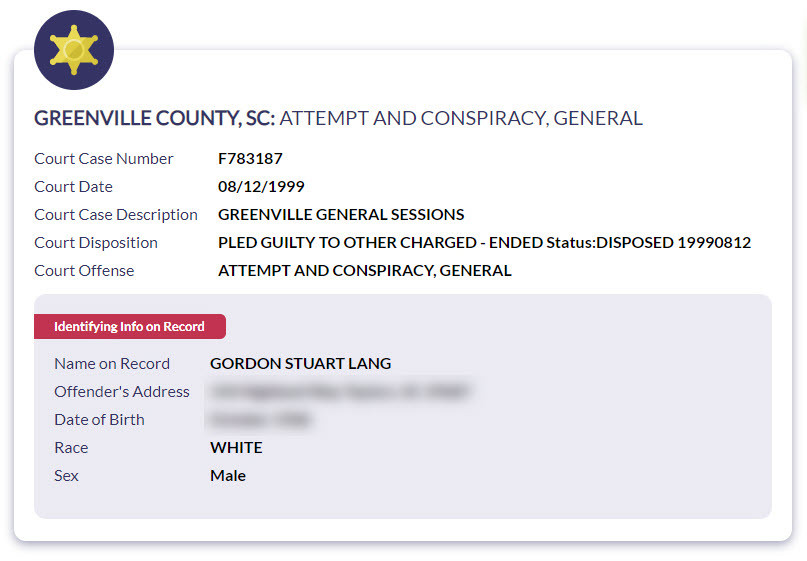Viewport: 807px width, 561px height.
Task: Click the Name on Record label
Action: coord(112,363)
